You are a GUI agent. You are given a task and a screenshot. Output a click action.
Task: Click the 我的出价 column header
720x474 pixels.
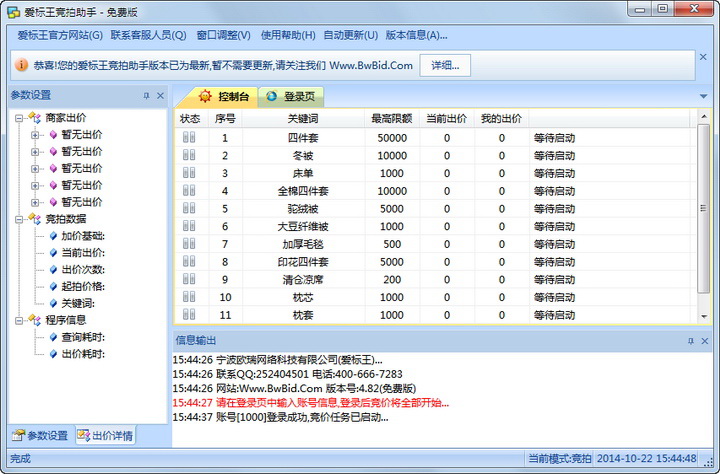tap(501, 118)
